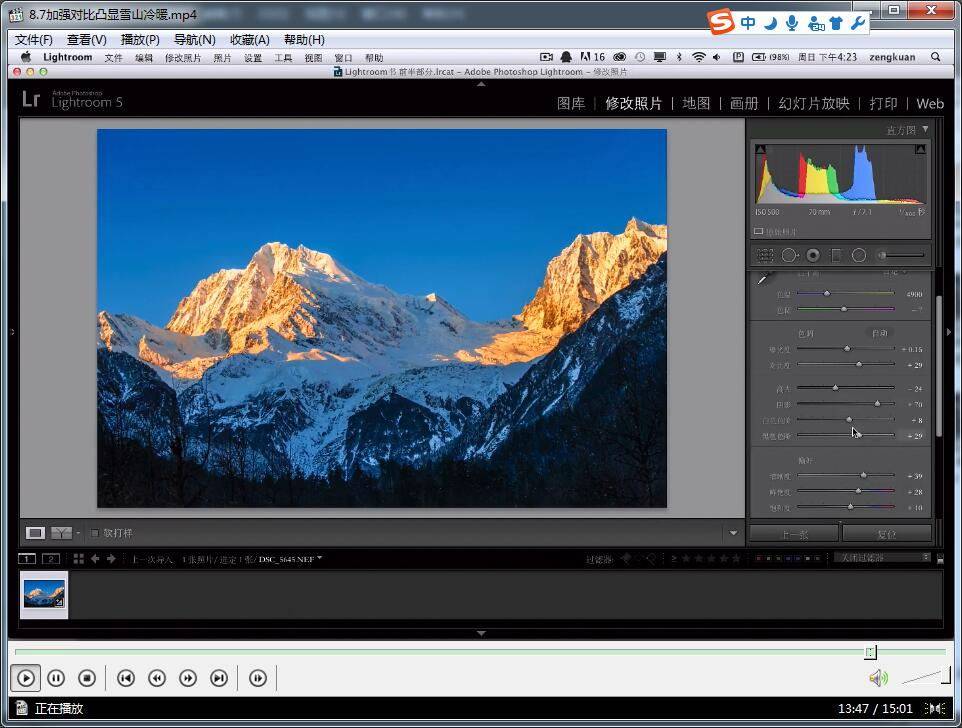
Task: Toggle the red color label filter
Action: (758, 559)
